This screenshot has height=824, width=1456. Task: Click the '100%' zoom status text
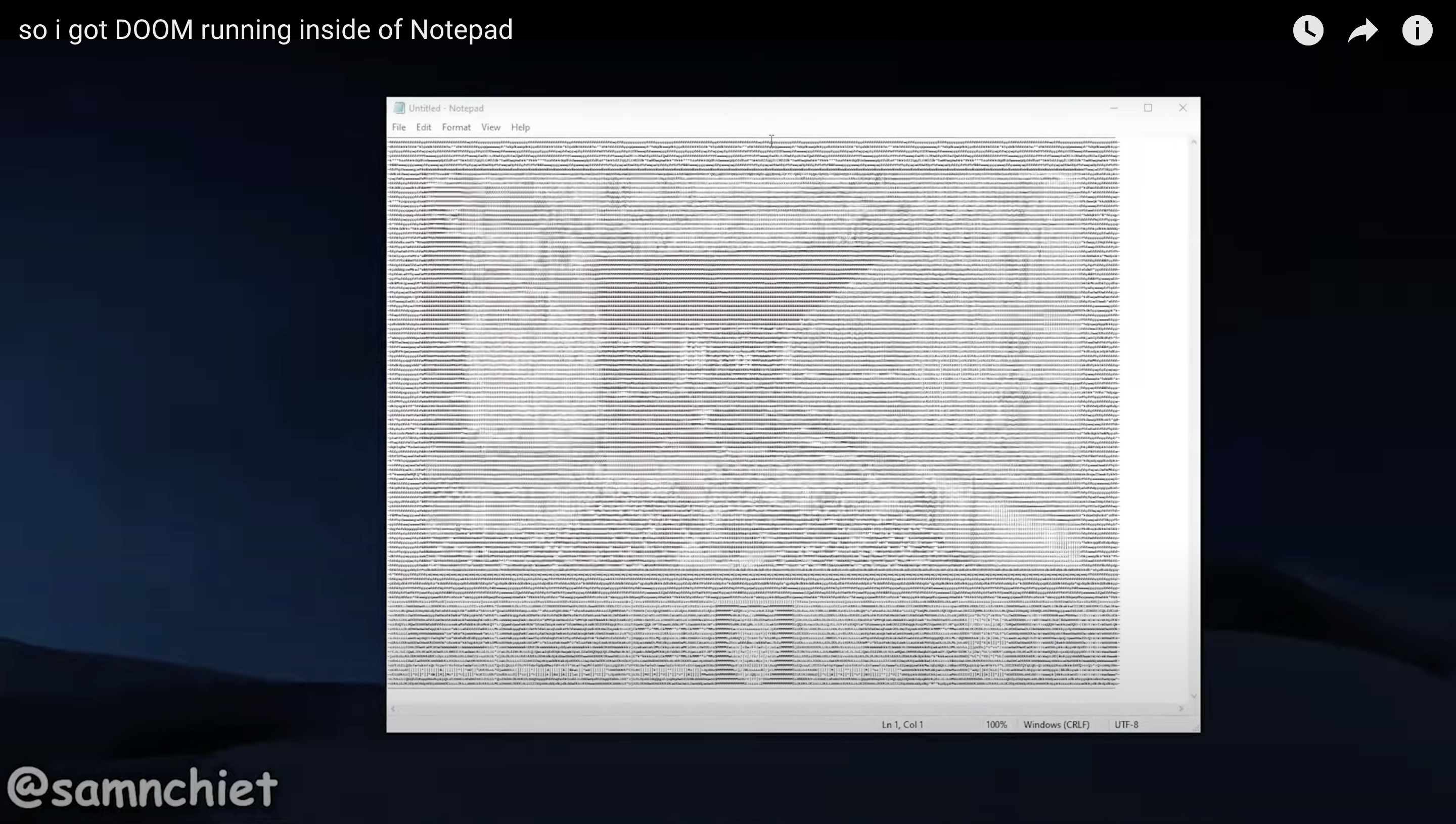(x=996, y=724)
